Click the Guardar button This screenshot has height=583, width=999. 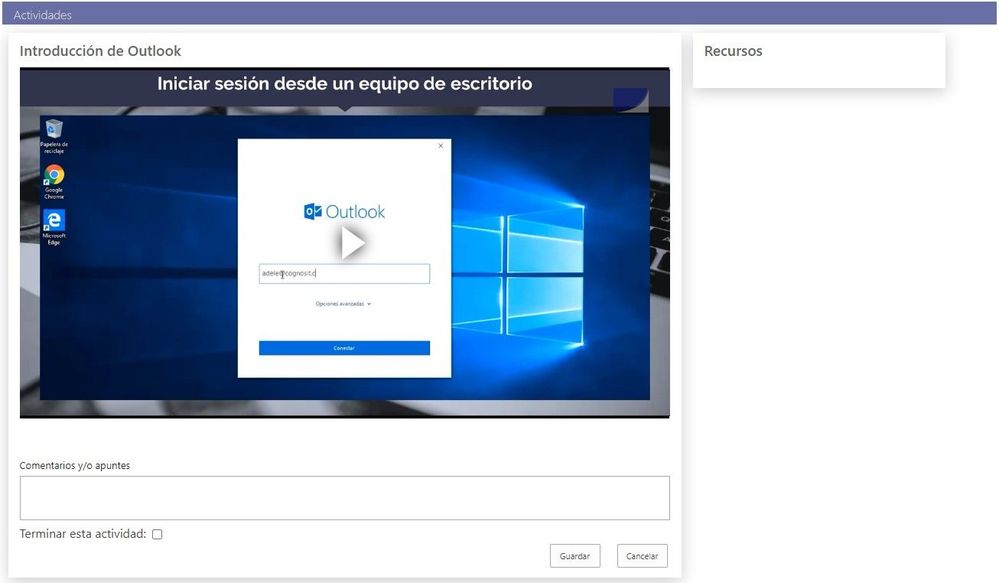575,556
